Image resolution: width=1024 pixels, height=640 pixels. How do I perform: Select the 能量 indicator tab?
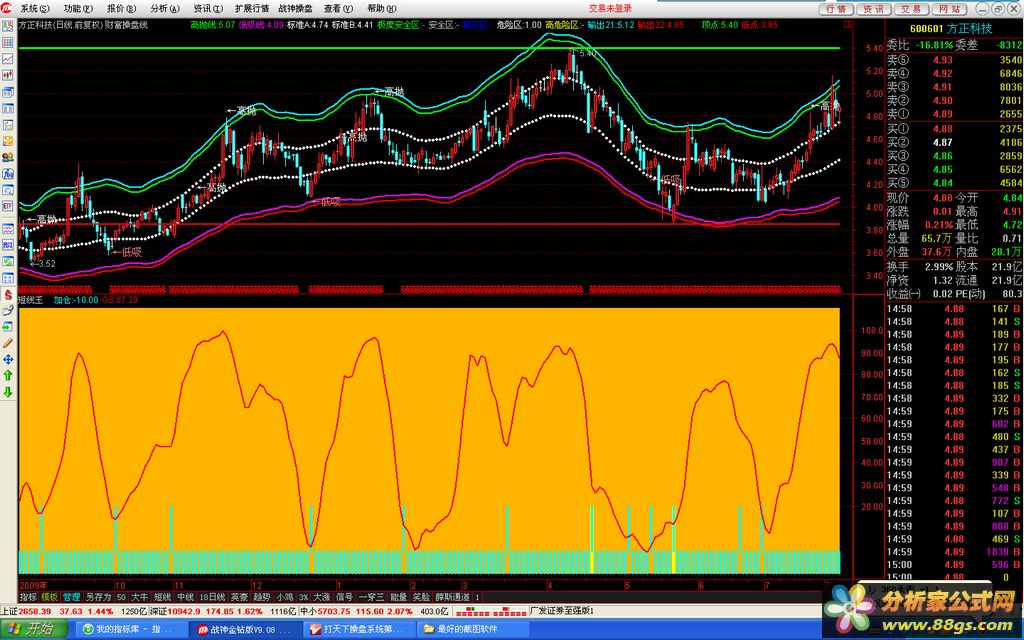pyautogui.click(x=398, y=597)
